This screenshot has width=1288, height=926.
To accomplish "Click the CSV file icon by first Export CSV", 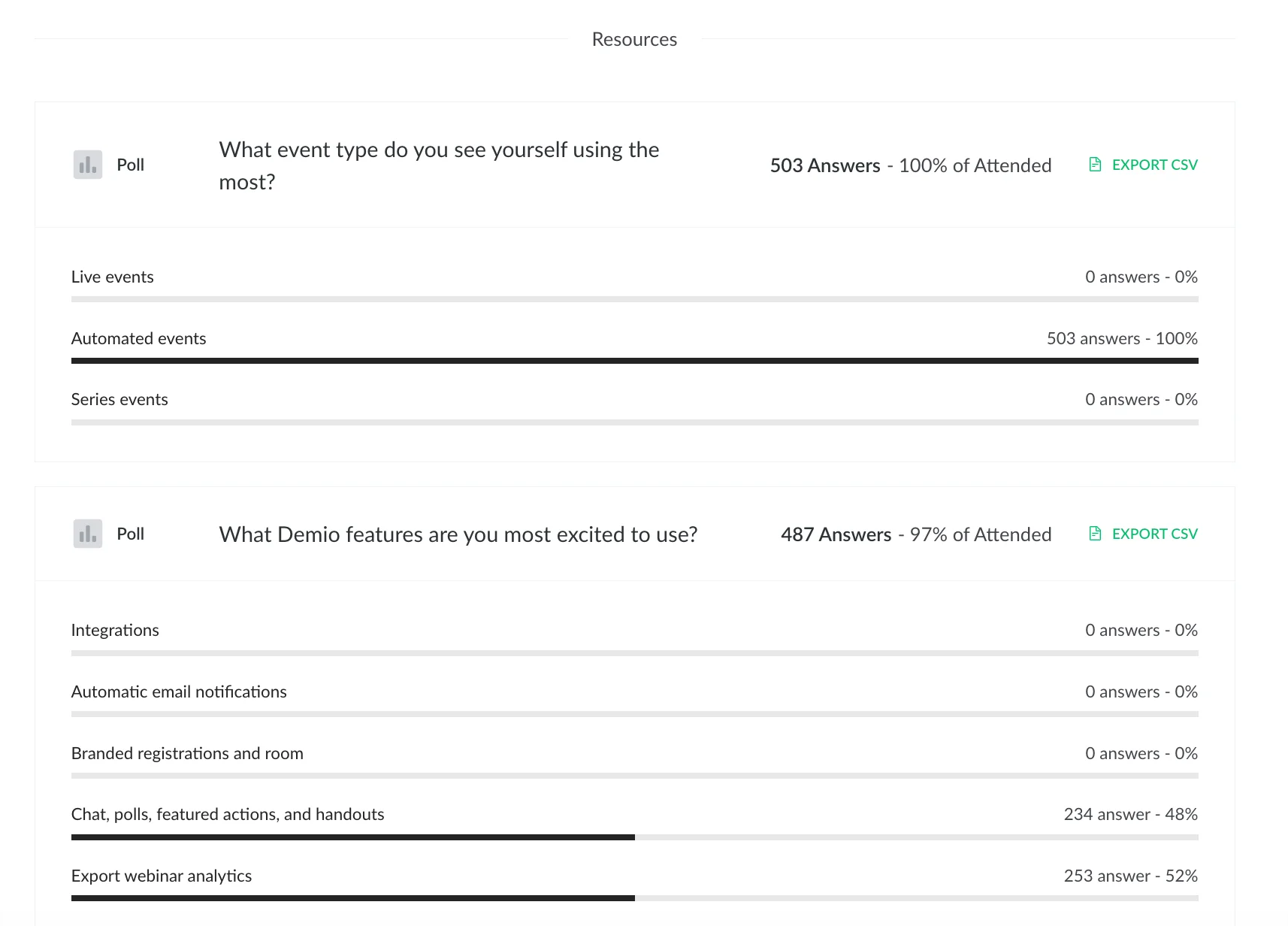I will point(1095,164).
